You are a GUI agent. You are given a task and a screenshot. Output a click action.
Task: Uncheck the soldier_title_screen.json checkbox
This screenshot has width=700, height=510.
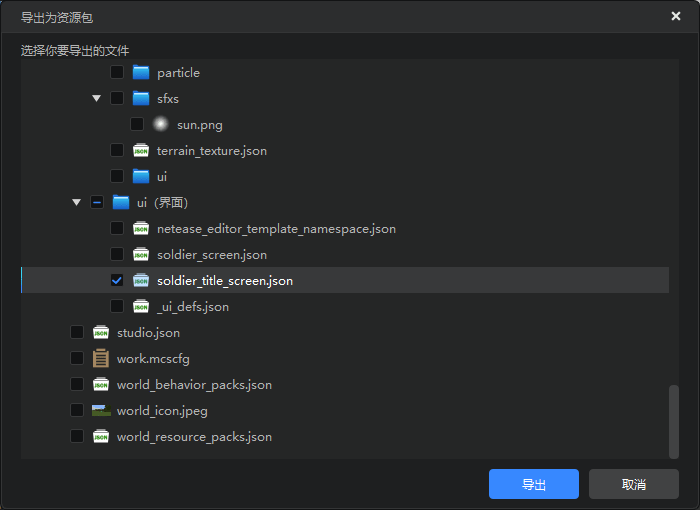117,280
